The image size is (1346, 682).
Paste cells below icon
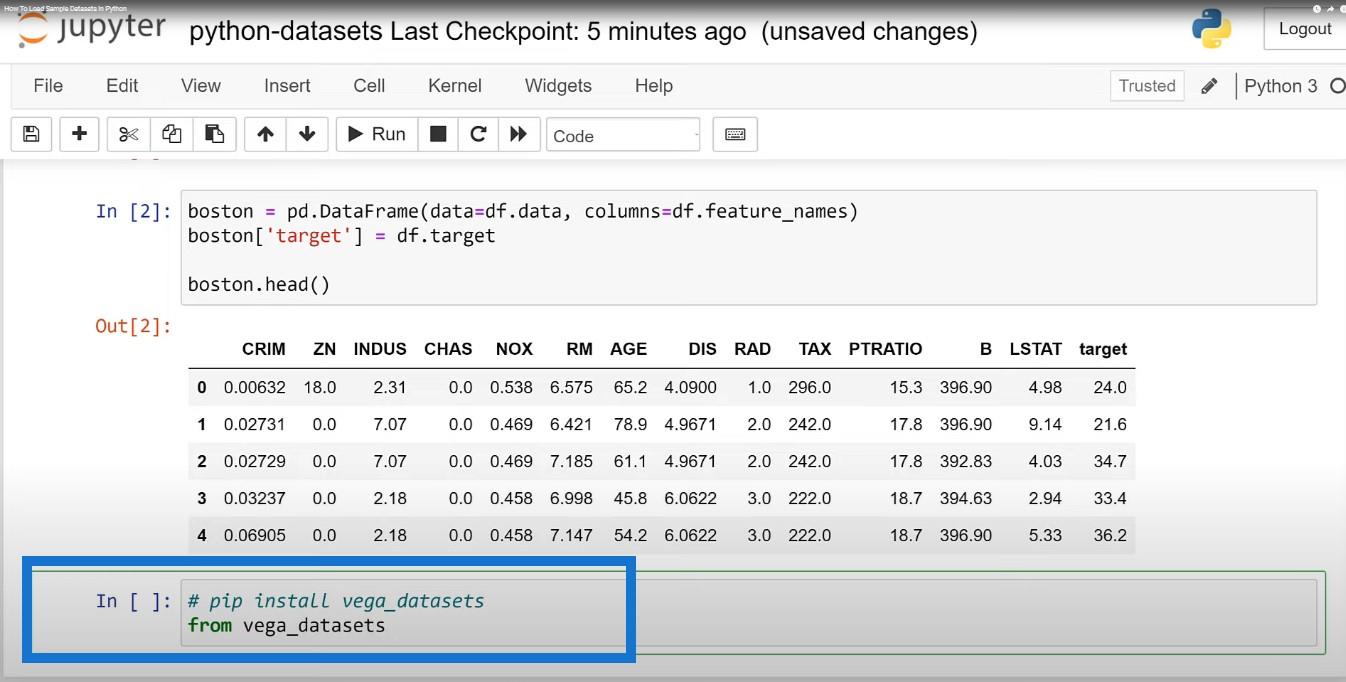(214, 134)
